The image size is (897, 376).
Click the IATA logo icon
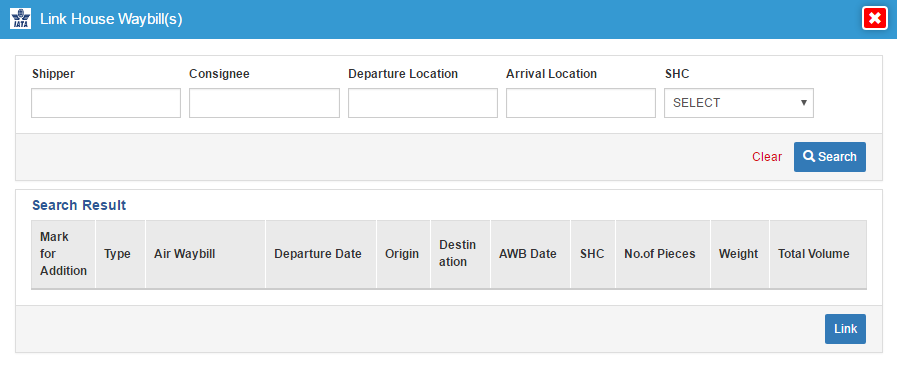(x=21, y=19)
